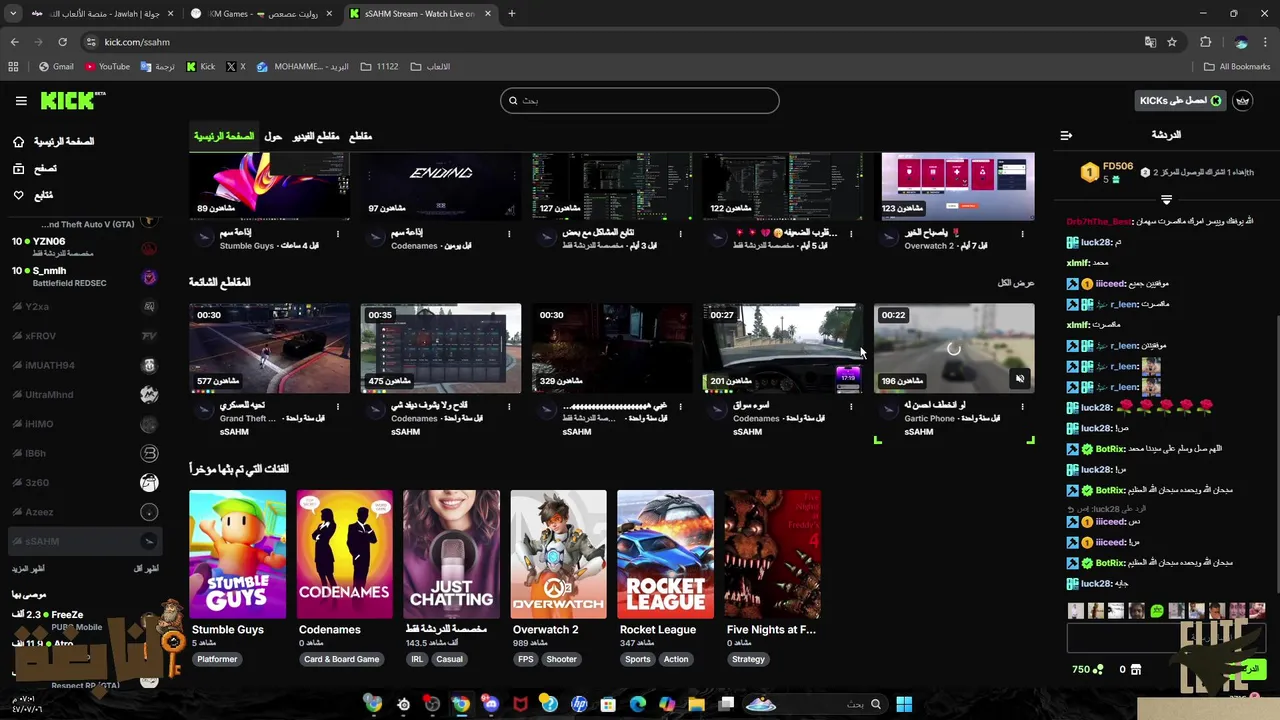
Task: Open FreeZe recommended channel in sidebar
Action: tap(84, 620)
